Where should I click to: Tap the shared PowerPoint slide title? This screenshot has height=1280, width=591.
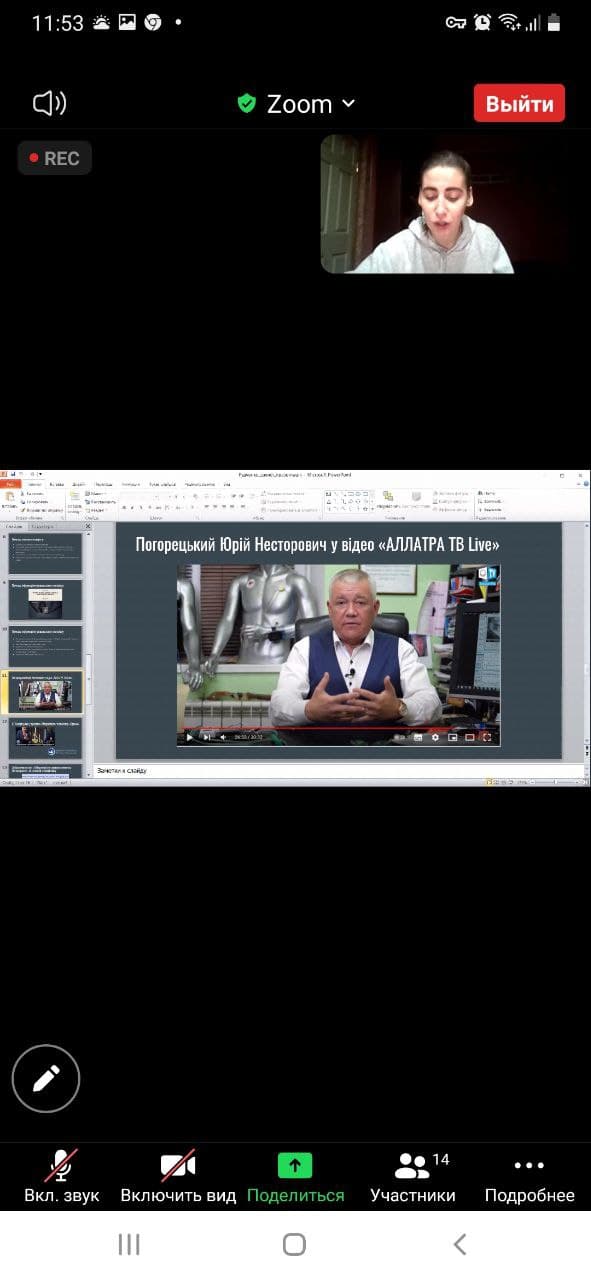click(x=317, y=545)
